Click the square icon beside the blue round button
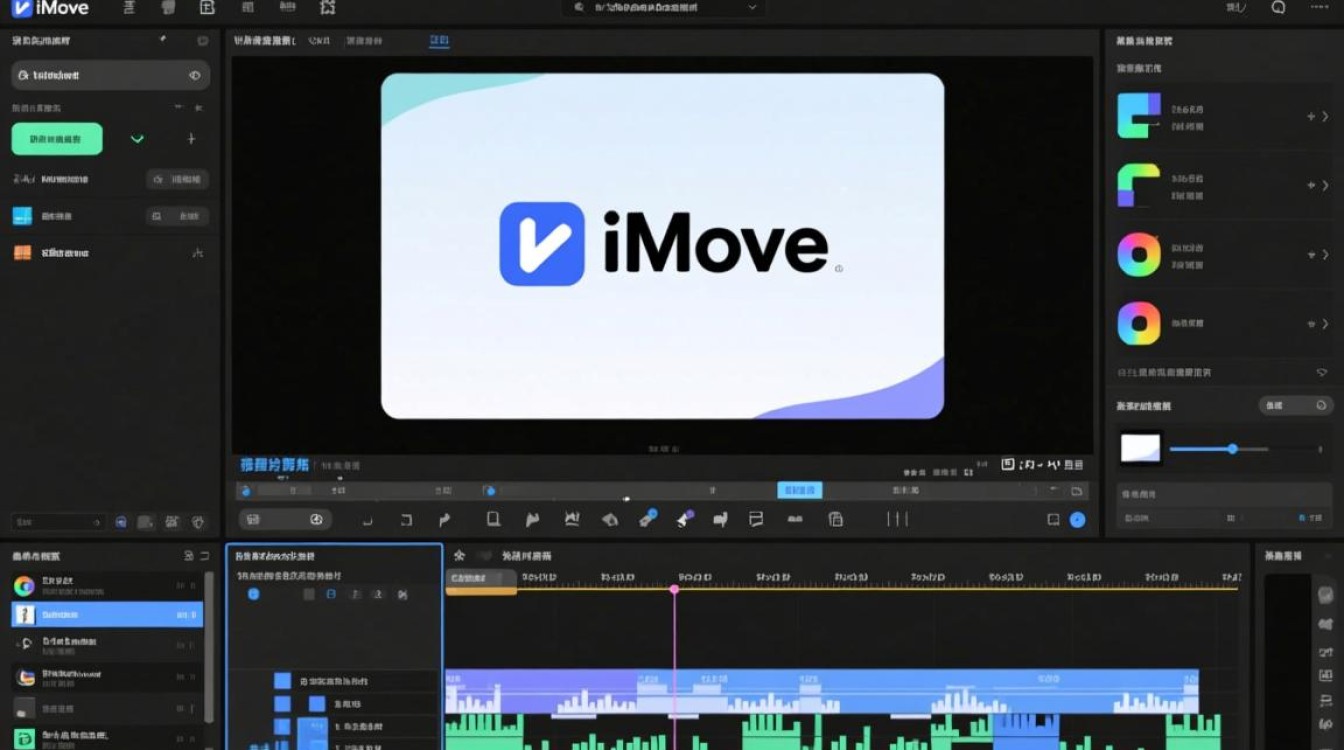 (x=1053, y=519)
